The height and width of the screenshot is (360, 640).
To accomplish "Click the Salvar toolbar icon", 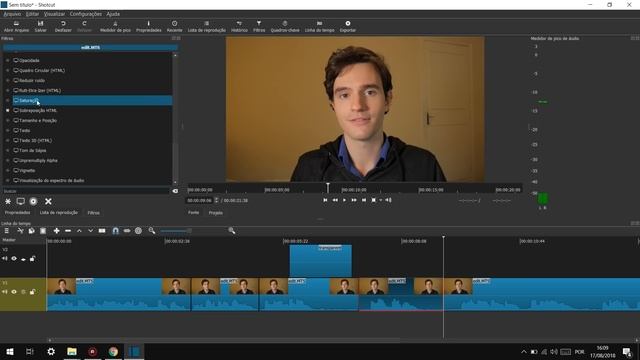I will click(40, 27).
